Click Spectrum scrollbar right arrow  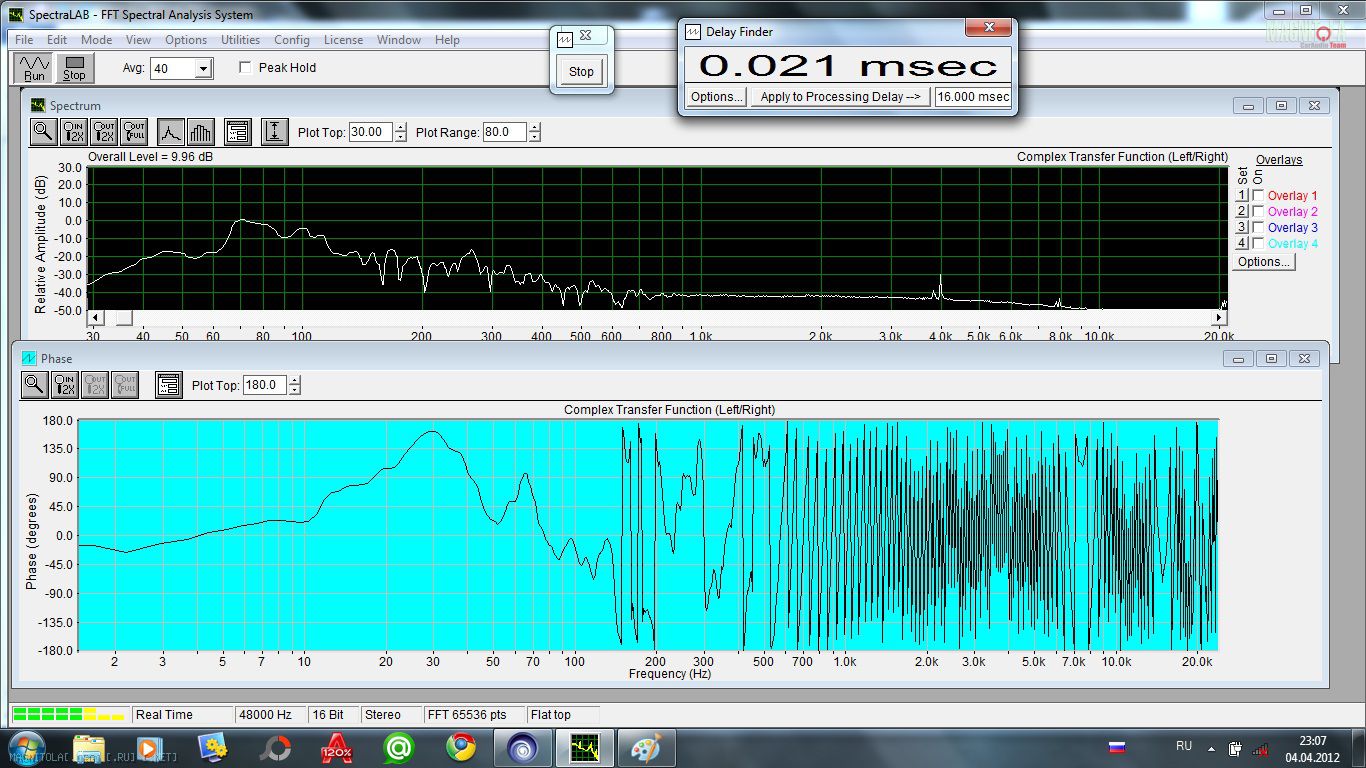(1219, 318)
